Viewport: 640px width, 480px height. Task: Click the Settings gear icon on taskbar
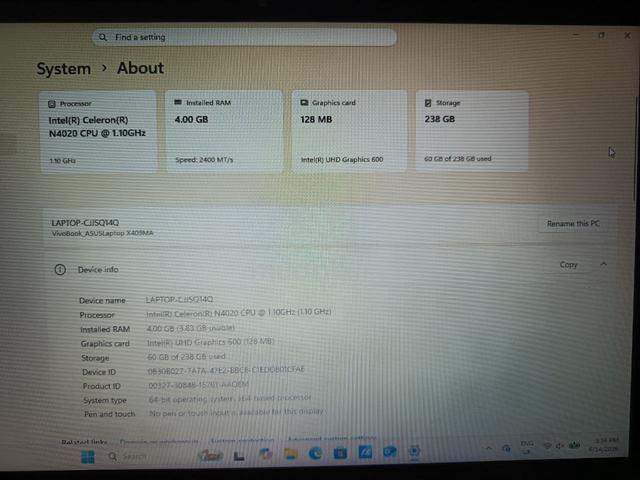pyautogui.click(x=414, y=451)
